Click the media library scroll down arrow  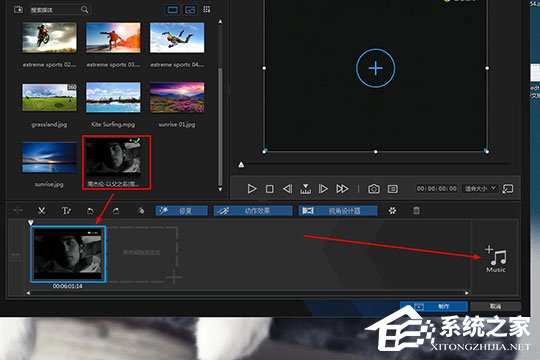click(x=220, y=189)
